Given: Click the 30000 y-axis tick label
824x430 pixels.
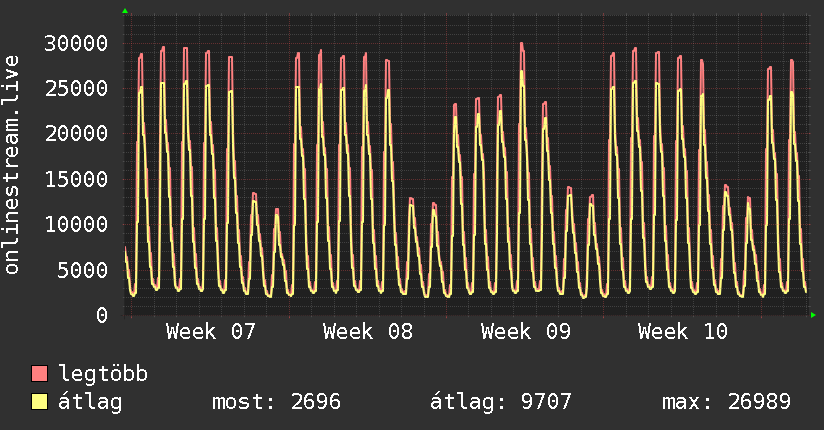Looking at the screenshot, I should click(x=78, y=43).
